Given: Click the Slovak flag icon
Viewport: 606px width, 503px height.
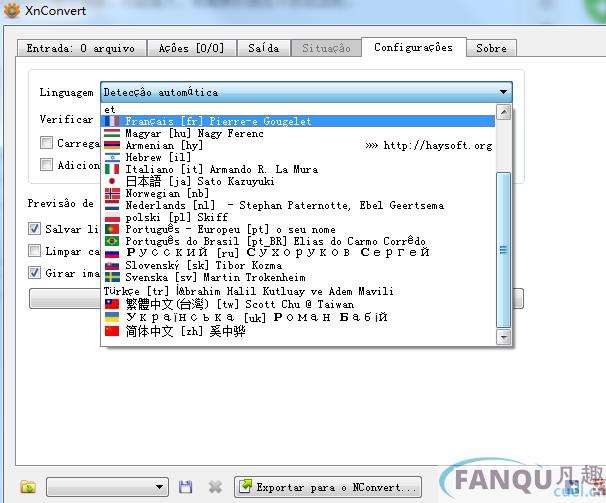Looking at the screenshot, I should 112,266.
